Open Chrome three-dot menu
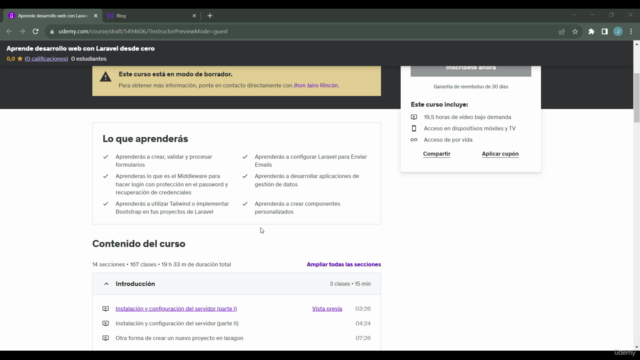Screen dimensions: 640x360 click(x=631, y=31)
